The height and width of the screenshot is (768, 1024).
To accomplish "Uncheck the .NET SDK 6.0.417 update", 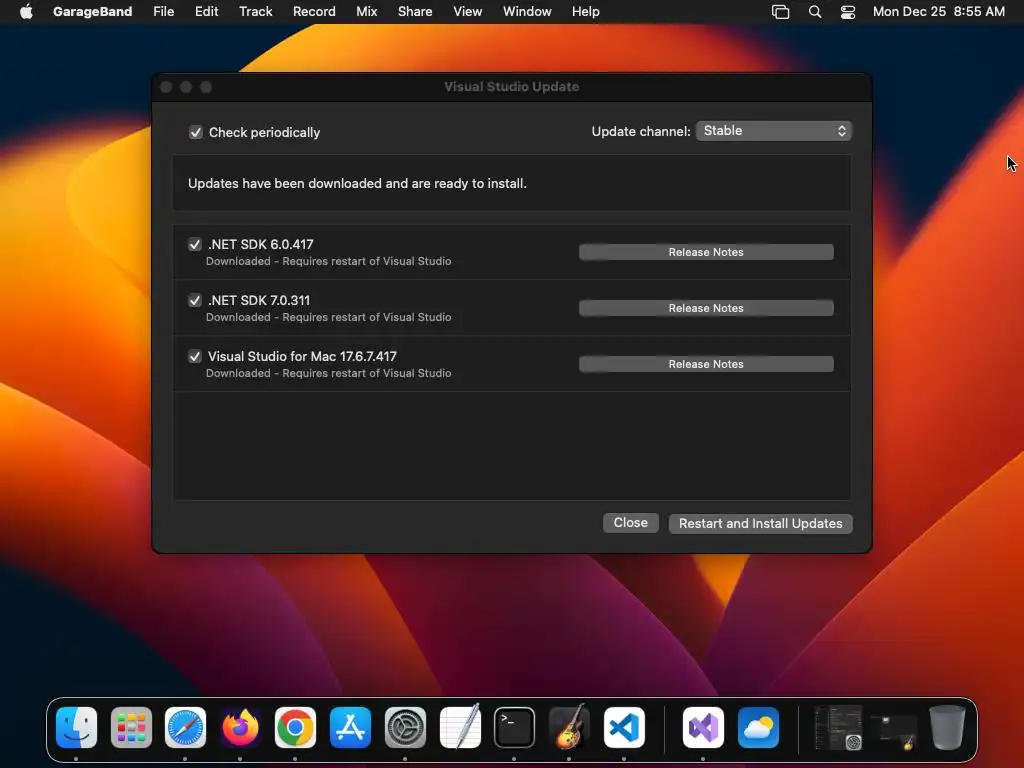I will 195,244.
